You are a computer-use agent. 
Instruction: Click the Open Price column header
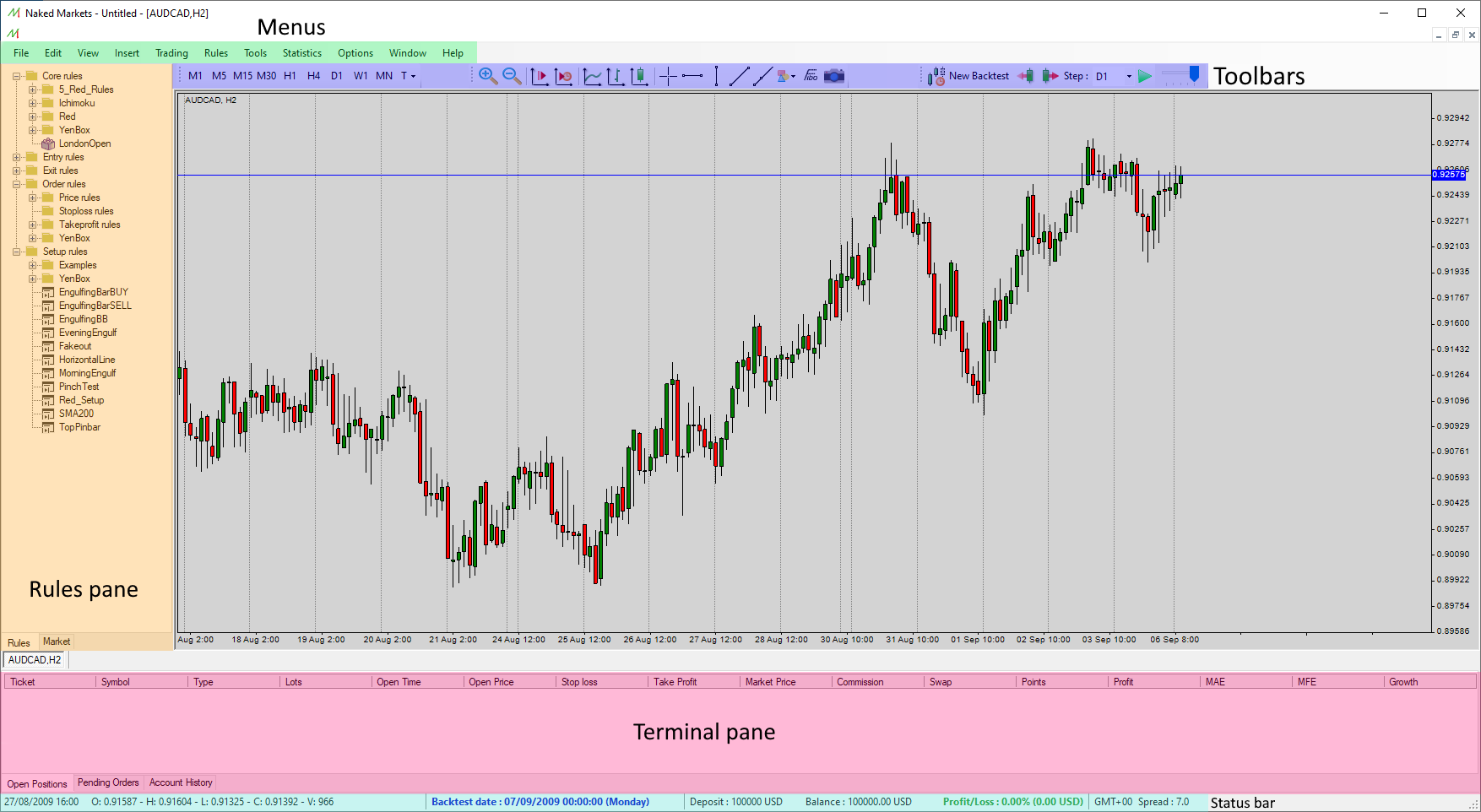[509, 682]
